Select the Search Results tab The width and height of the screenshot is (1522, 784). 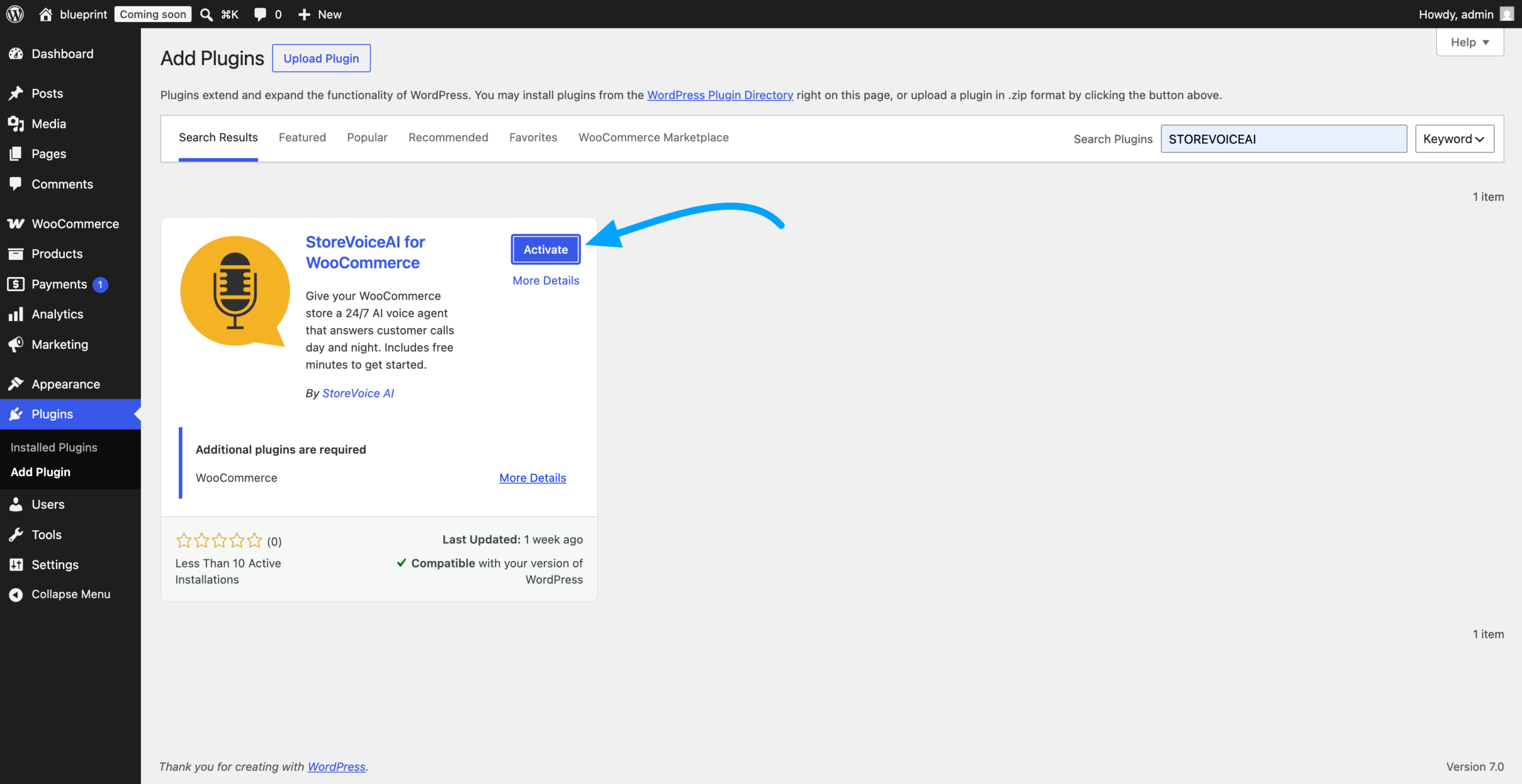click(218, 137)
